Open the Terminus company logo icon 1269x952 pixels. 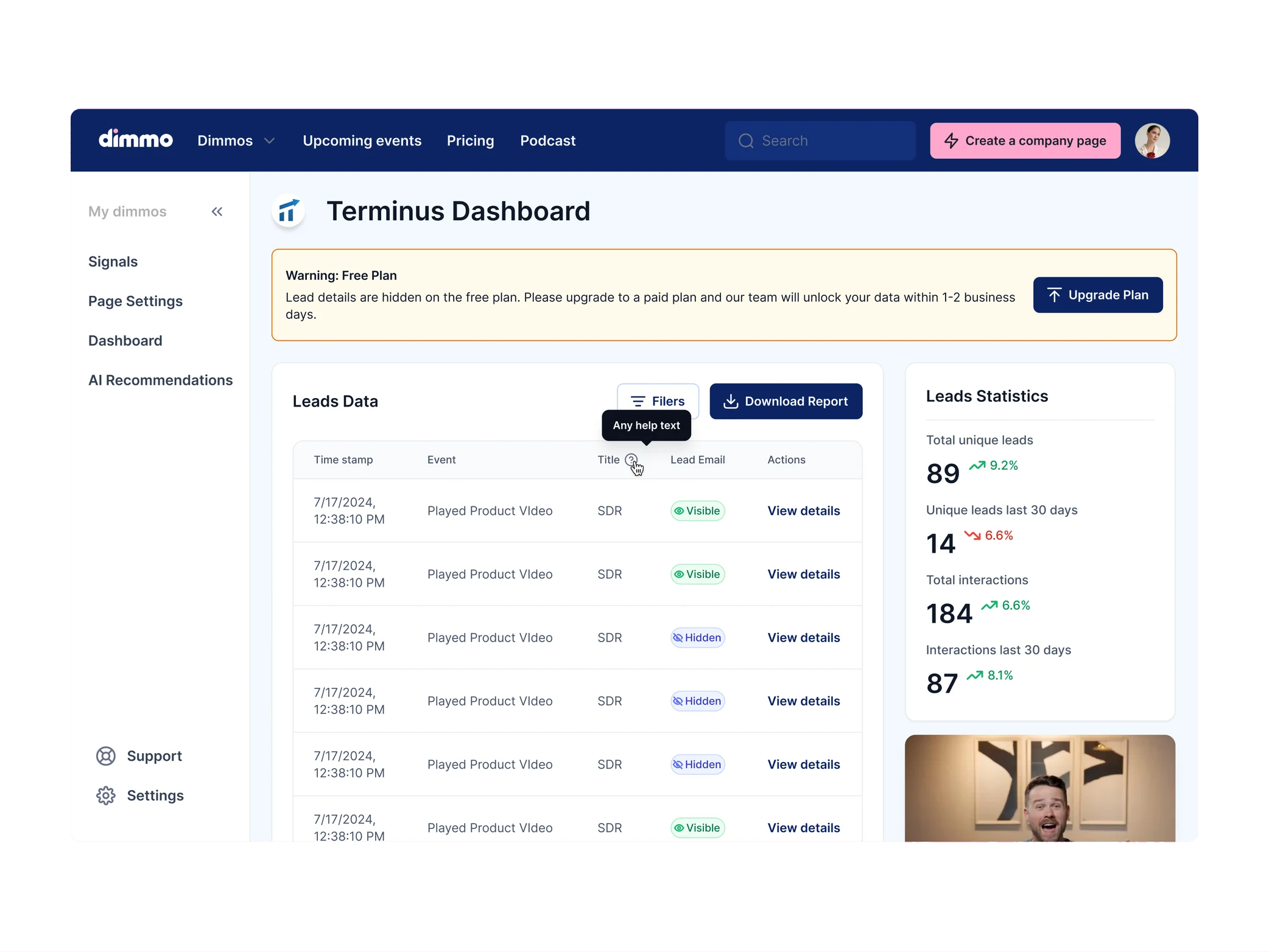click(288, 211)
